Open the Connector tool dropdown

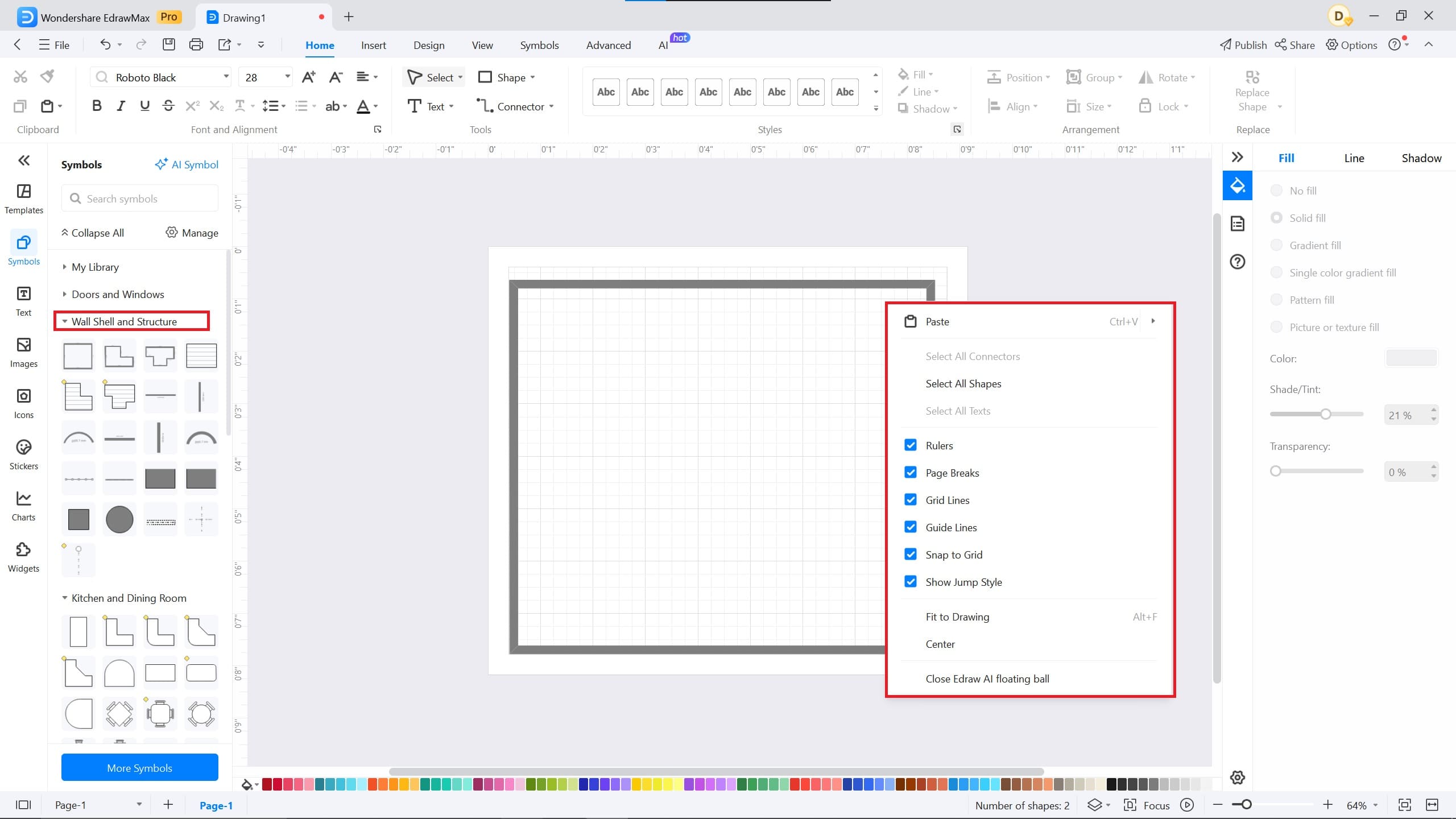click(x=551, y=106)
